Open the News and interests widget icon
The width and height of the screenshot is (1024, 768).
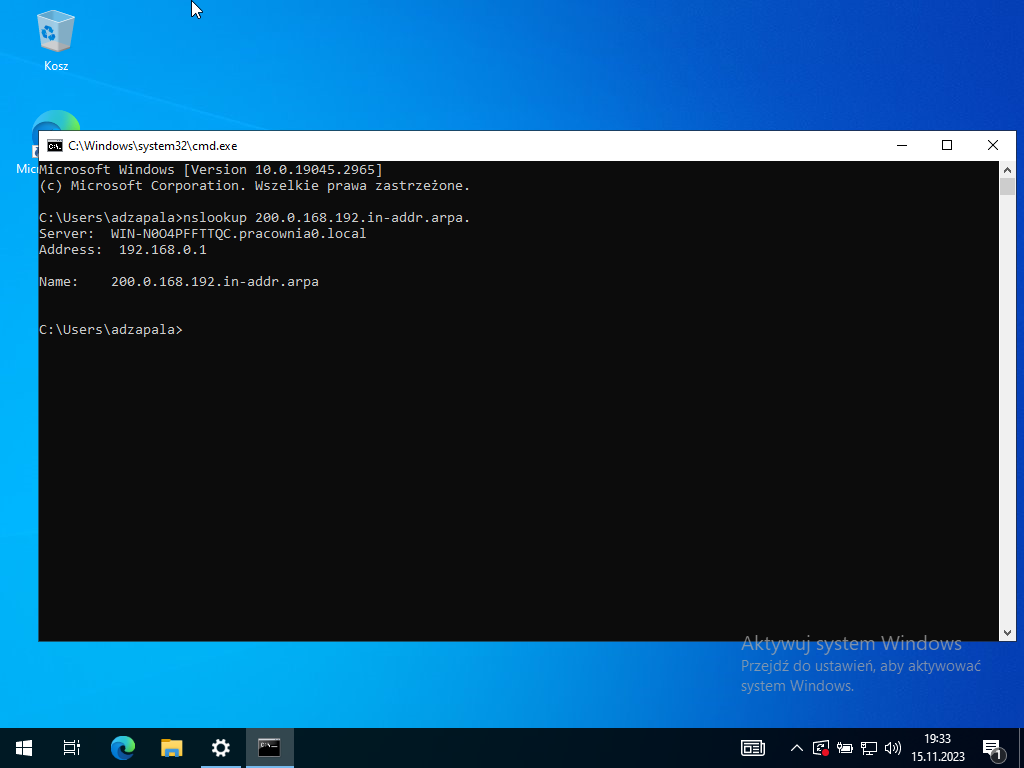coord(752,748)
